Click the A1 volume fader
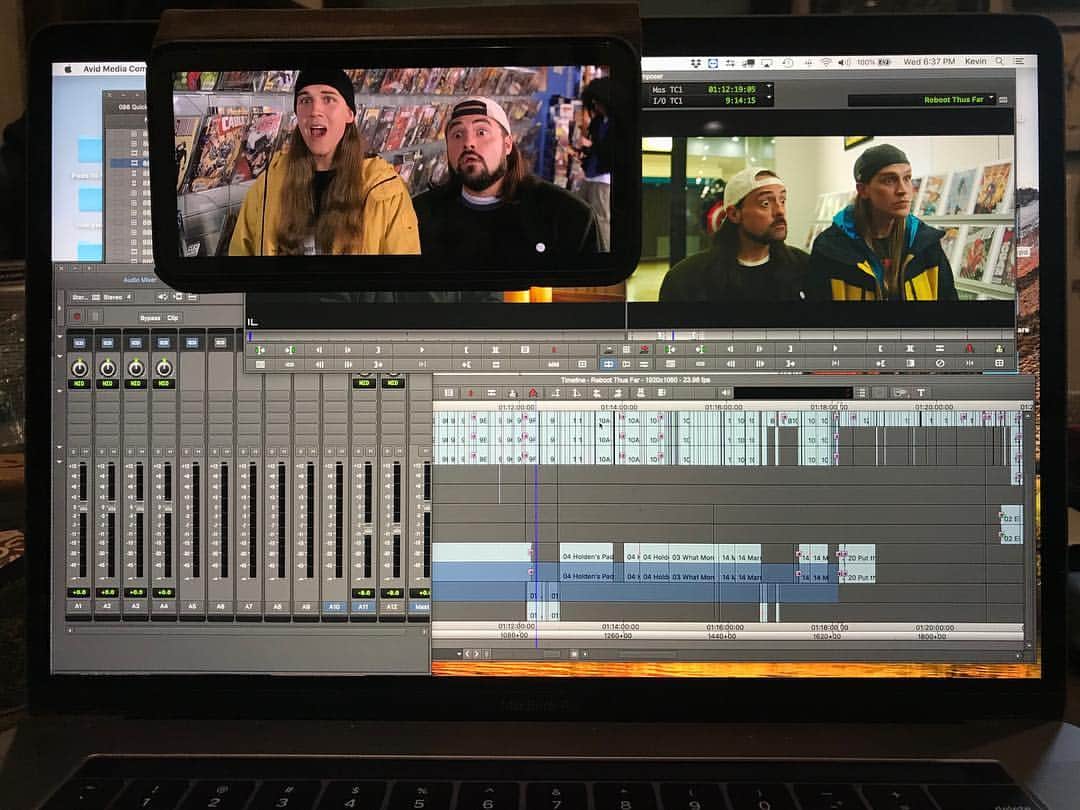 coord(83,506)
